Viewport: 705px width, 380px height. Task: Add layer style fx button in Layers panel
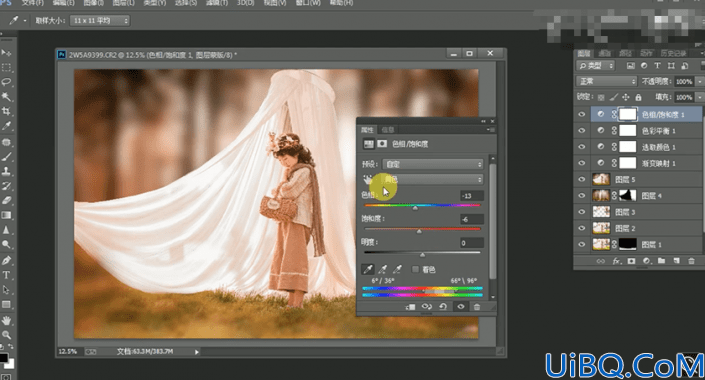pyautogui.click(x=616, y=261)
